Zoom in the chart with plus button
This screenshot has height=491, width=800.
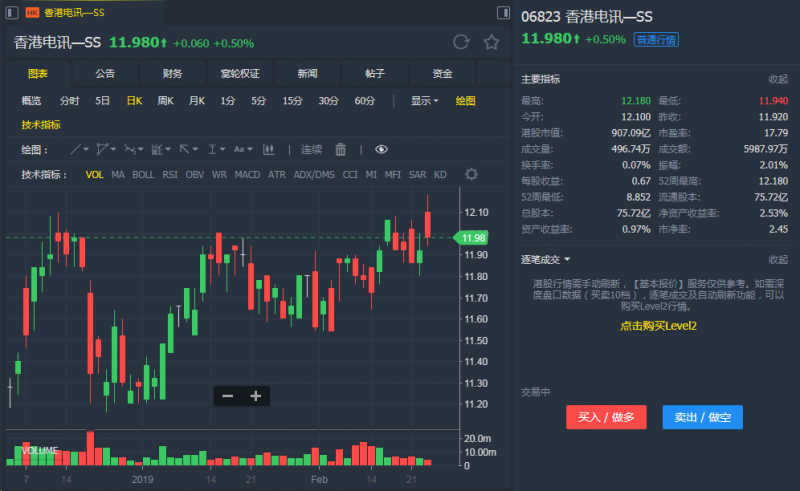click(x=256, y=396)
